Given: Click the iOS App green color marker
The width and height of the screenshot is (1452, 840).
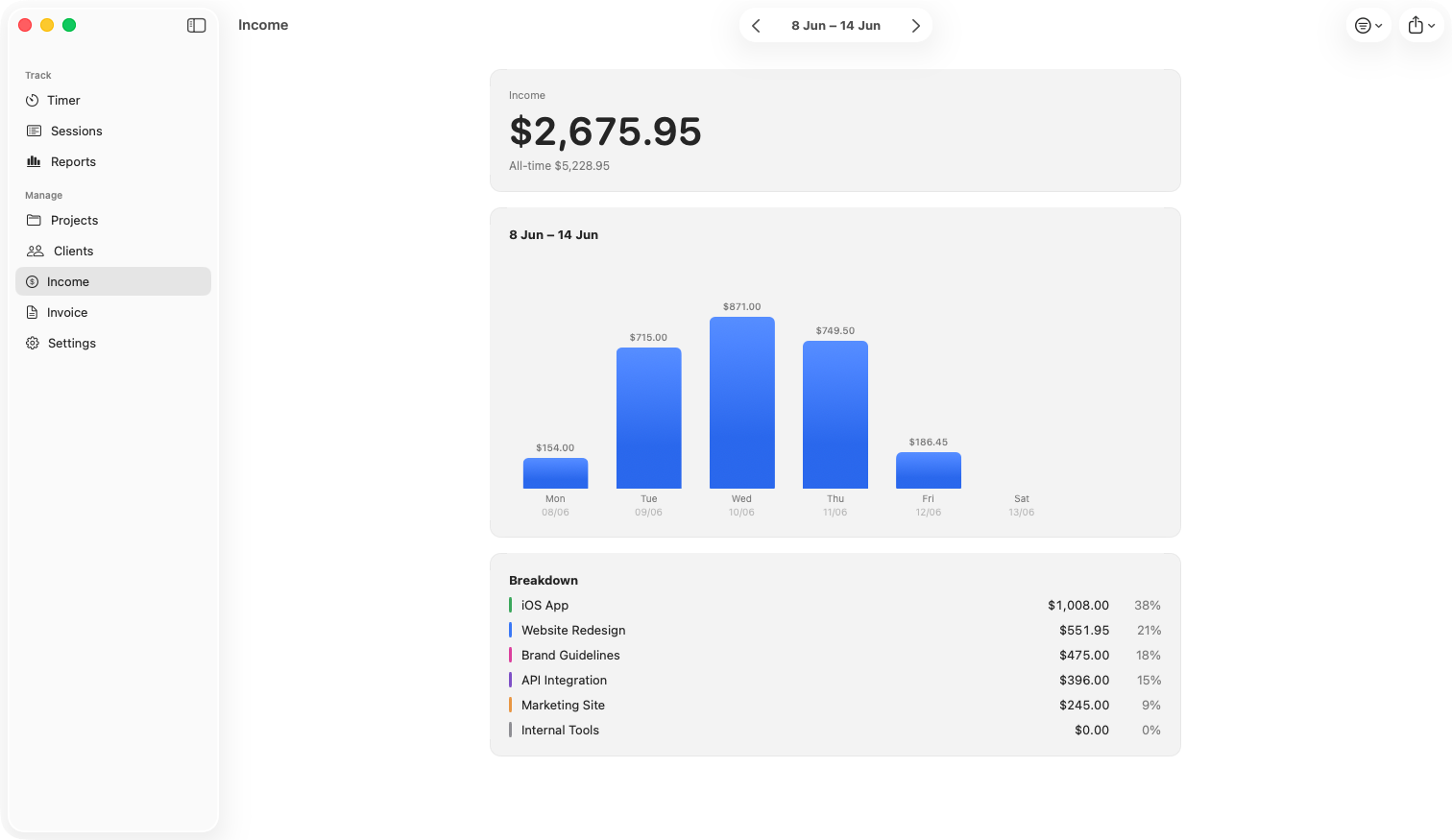Looking at the screenshot, I should pos(510,606).
